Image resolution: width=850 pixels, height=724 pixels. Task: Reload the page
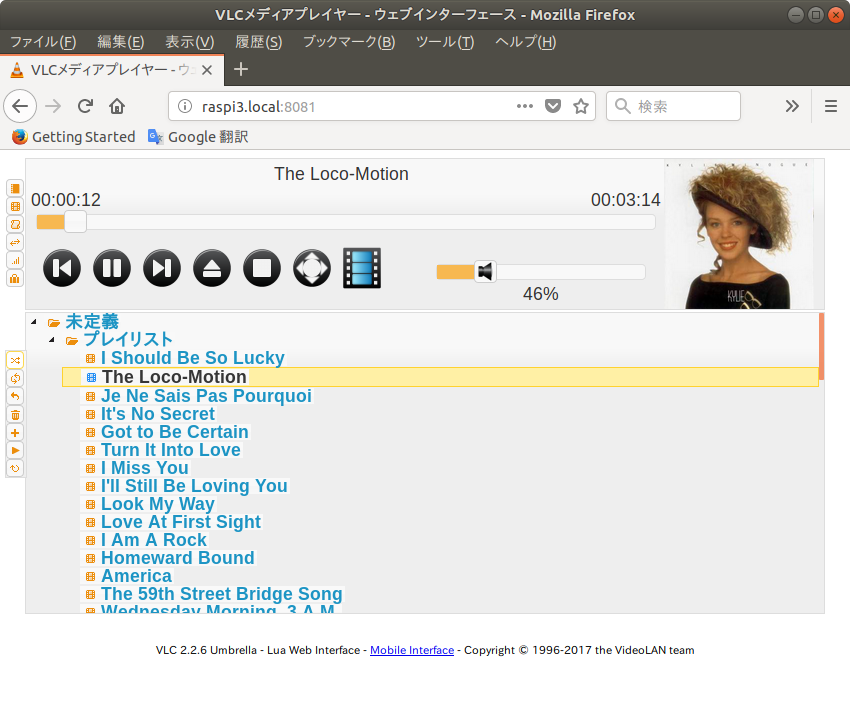(85, 106)
